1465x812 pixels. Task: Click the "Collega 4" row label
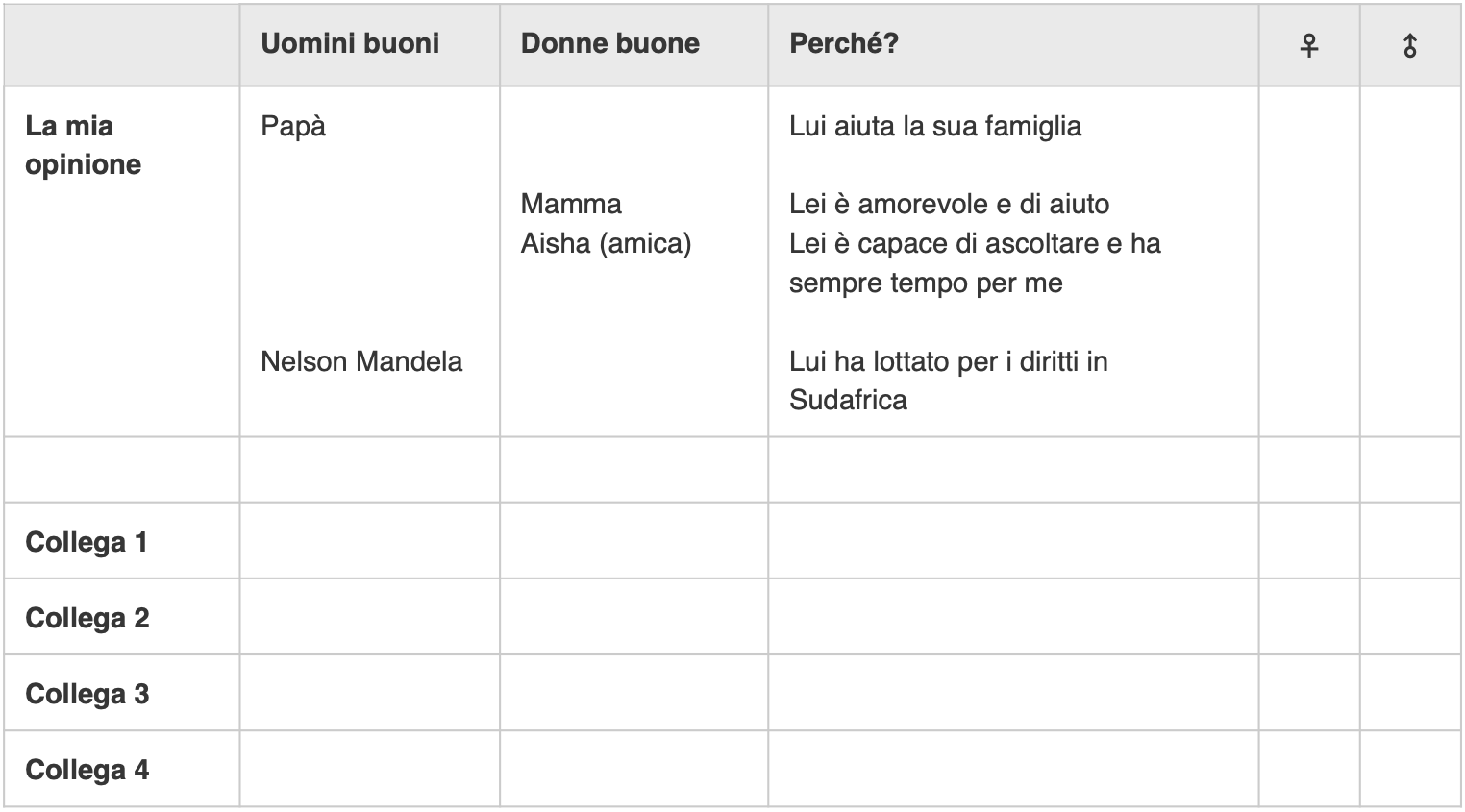pyautogui.click(x=87, y=770)
